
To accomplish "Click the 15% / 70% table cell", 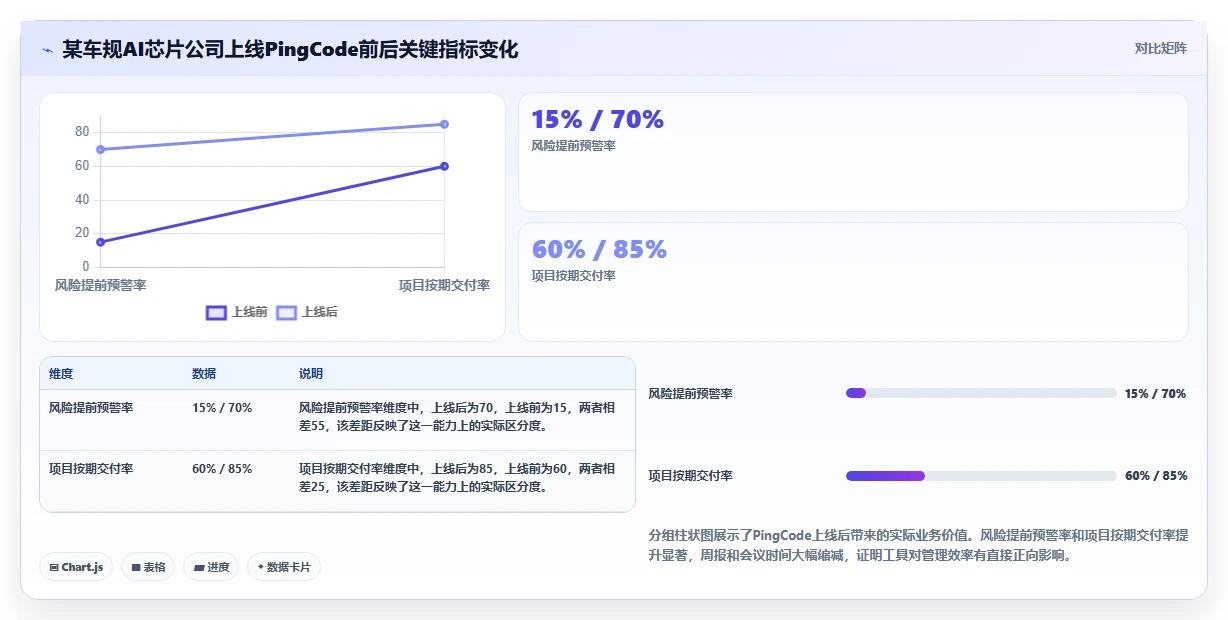I will click(x=222, y=408).
